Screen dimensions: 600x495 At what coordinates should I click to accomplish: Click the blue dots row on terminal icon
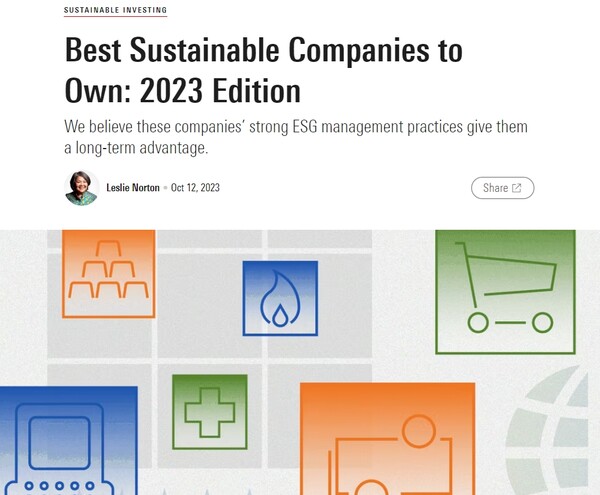pyautogui.click(x=59, y=486)
